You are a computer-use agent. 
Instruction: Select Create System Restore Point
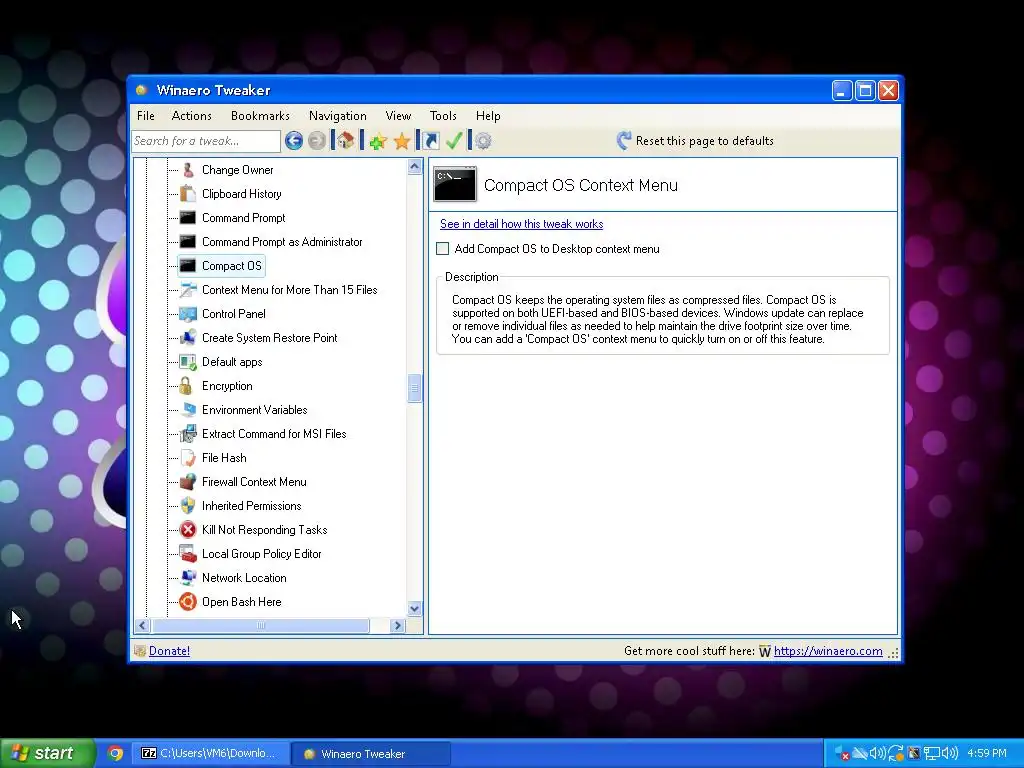coord(270,338)
